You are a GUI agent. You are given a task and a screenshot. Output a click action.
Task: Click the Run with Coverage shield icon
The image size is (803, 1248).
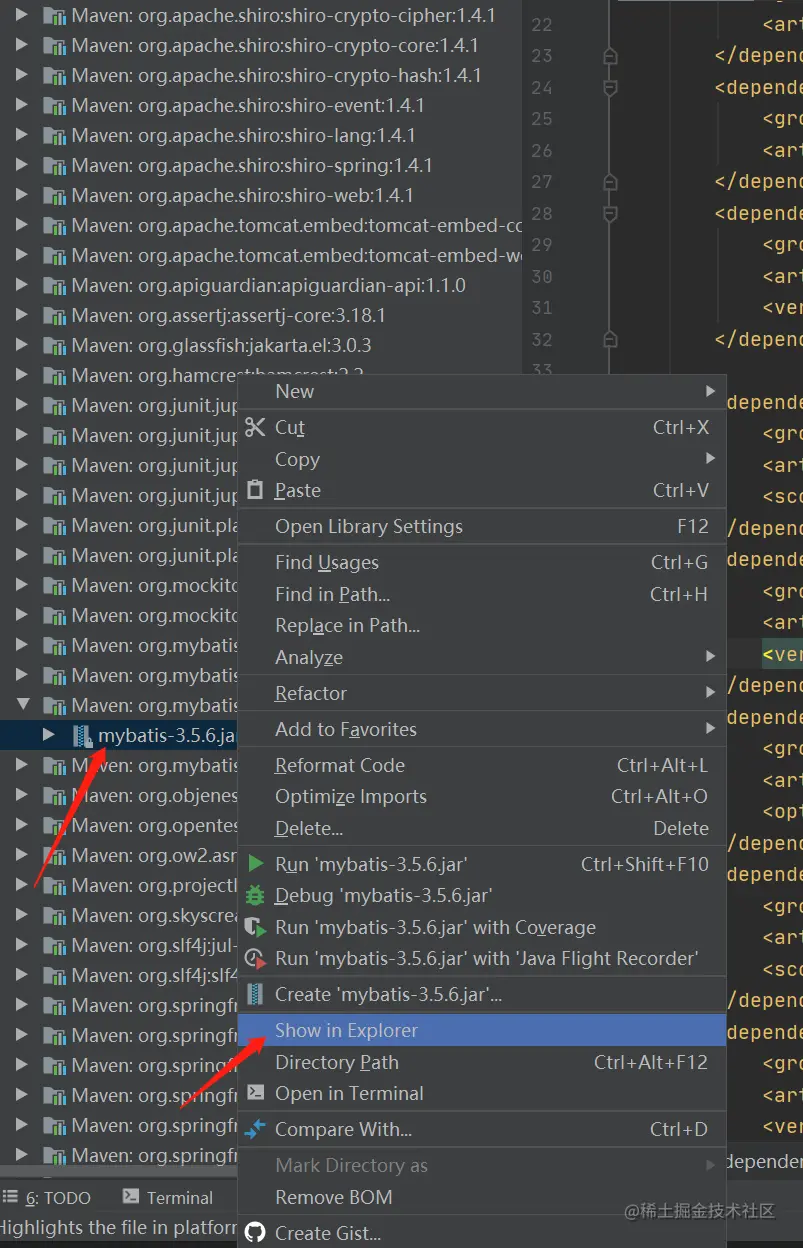256,927
